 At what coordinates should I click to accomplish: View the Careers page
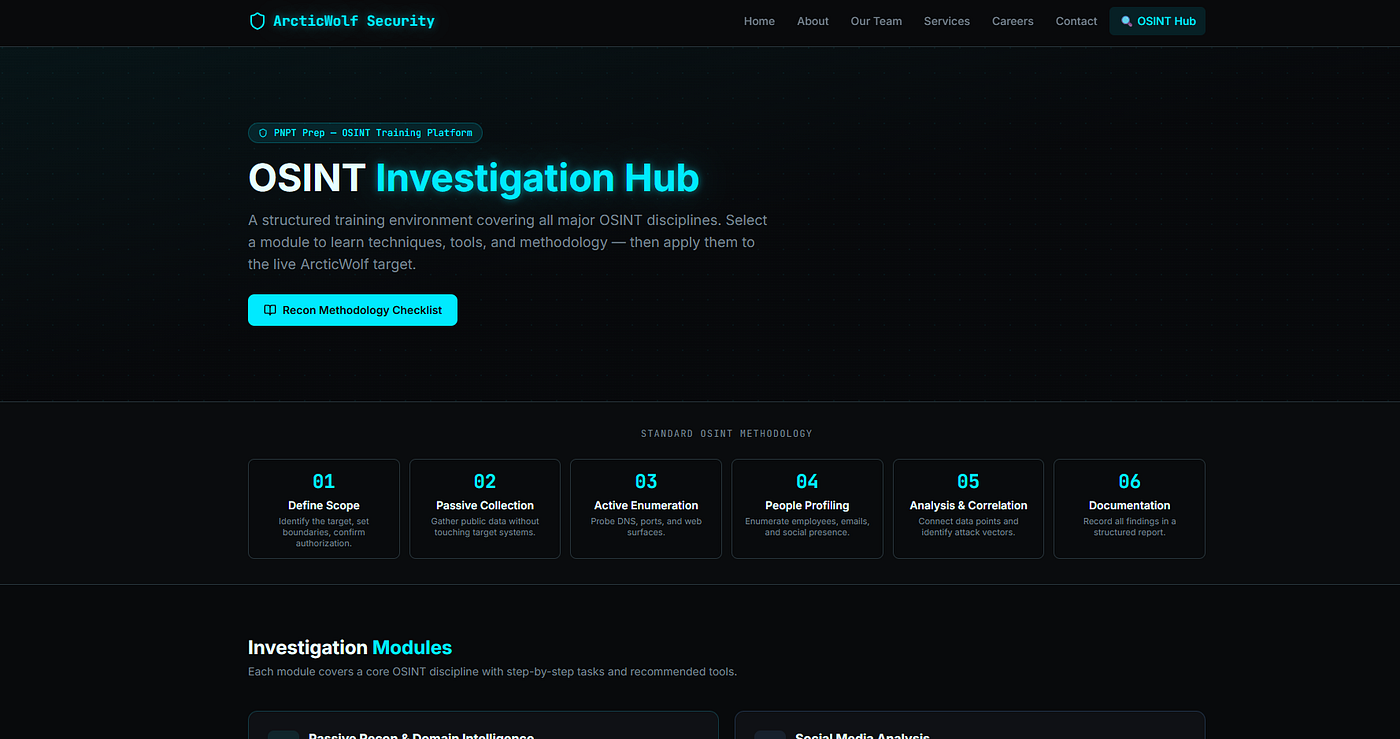click(x=1013, y=21)
